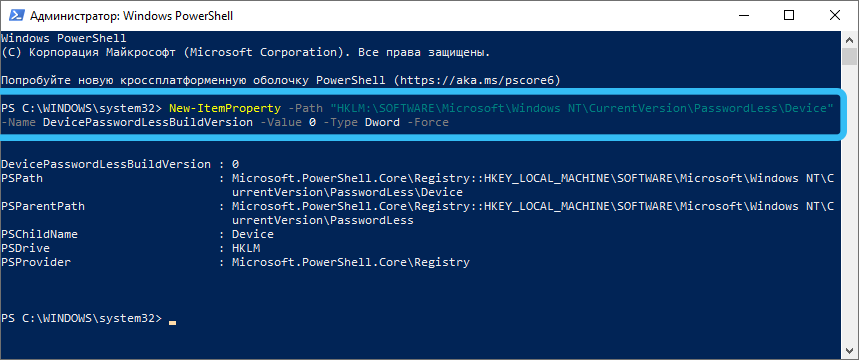Viewport: 859px width, 360px height.
Task: Click the PowerShell icon in title bar
Action: 13,16
